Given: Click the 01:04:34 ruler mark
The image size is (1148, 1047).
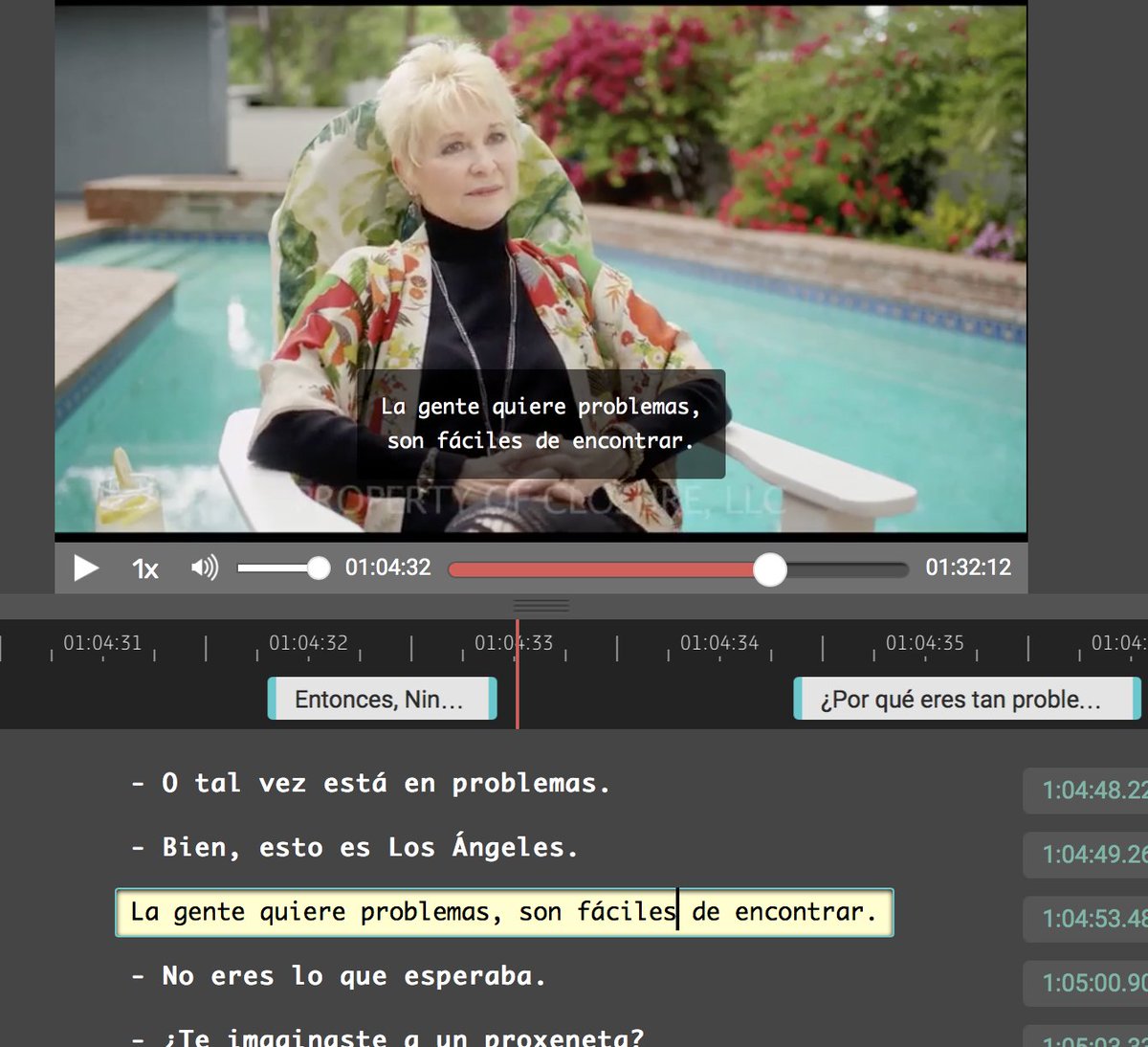Looking at the screenshot, I should [719, 643].
